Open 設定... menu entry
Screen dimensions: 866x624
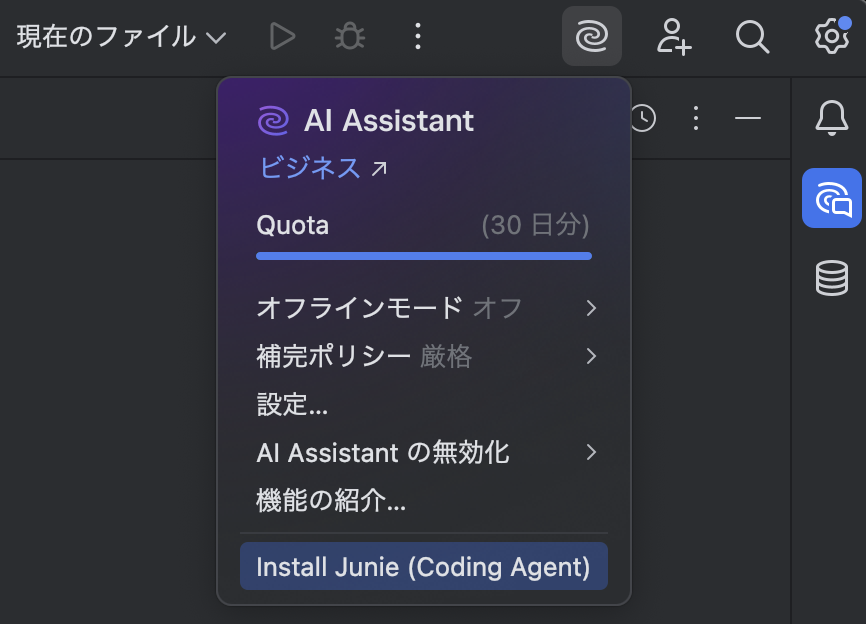click(293, 404)
